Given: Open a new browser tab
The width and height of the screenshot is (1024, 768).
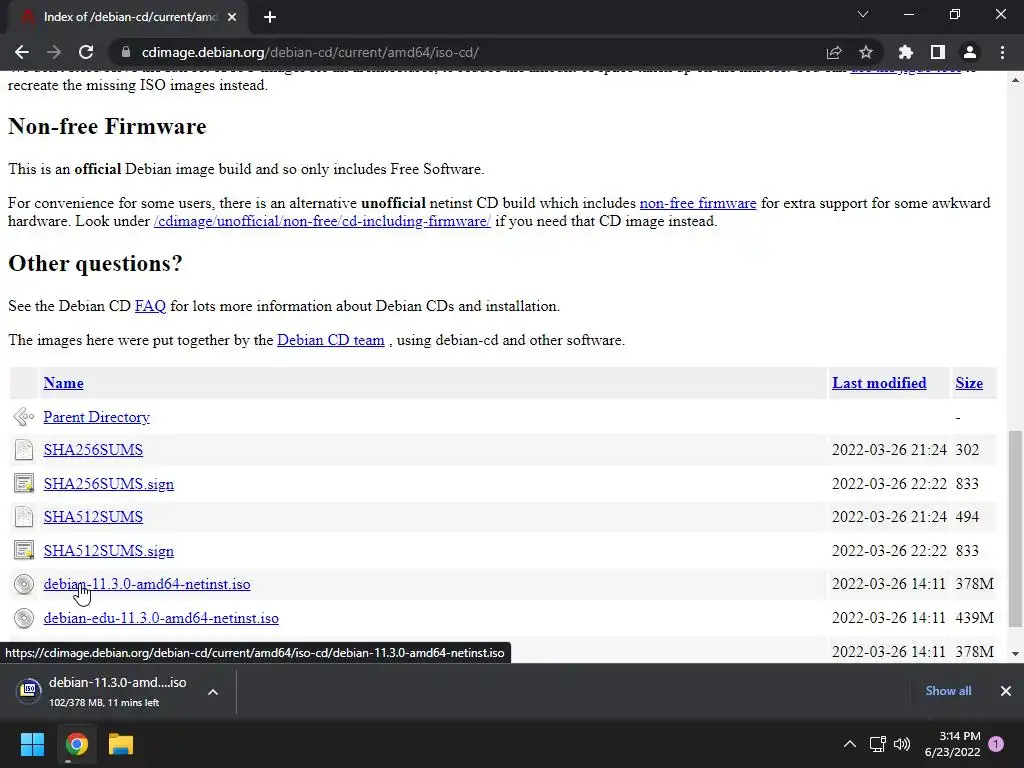Looking at the screenshot, I should tap(270, 17).
